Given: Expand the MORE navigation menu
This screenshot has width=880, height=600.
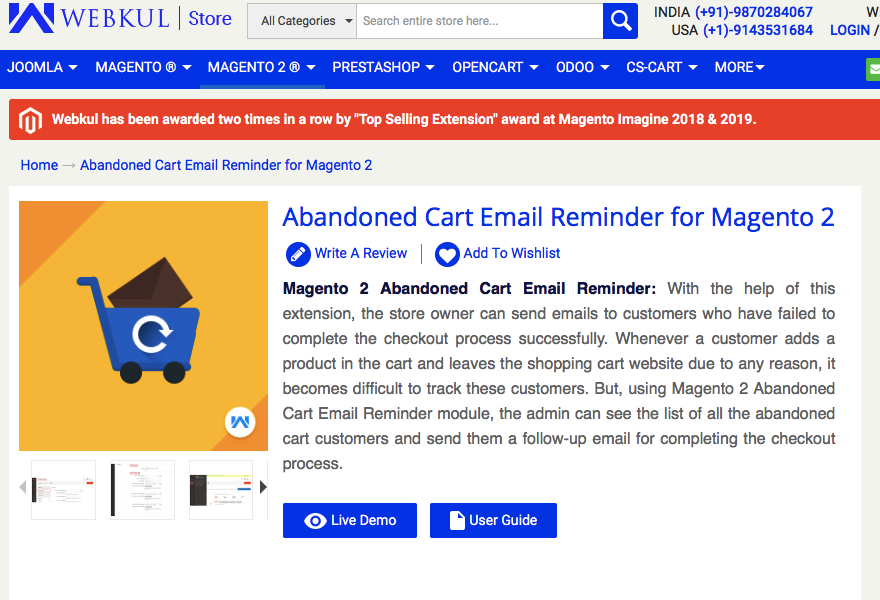Looking at the screenshot, I should tap(739, 67).
